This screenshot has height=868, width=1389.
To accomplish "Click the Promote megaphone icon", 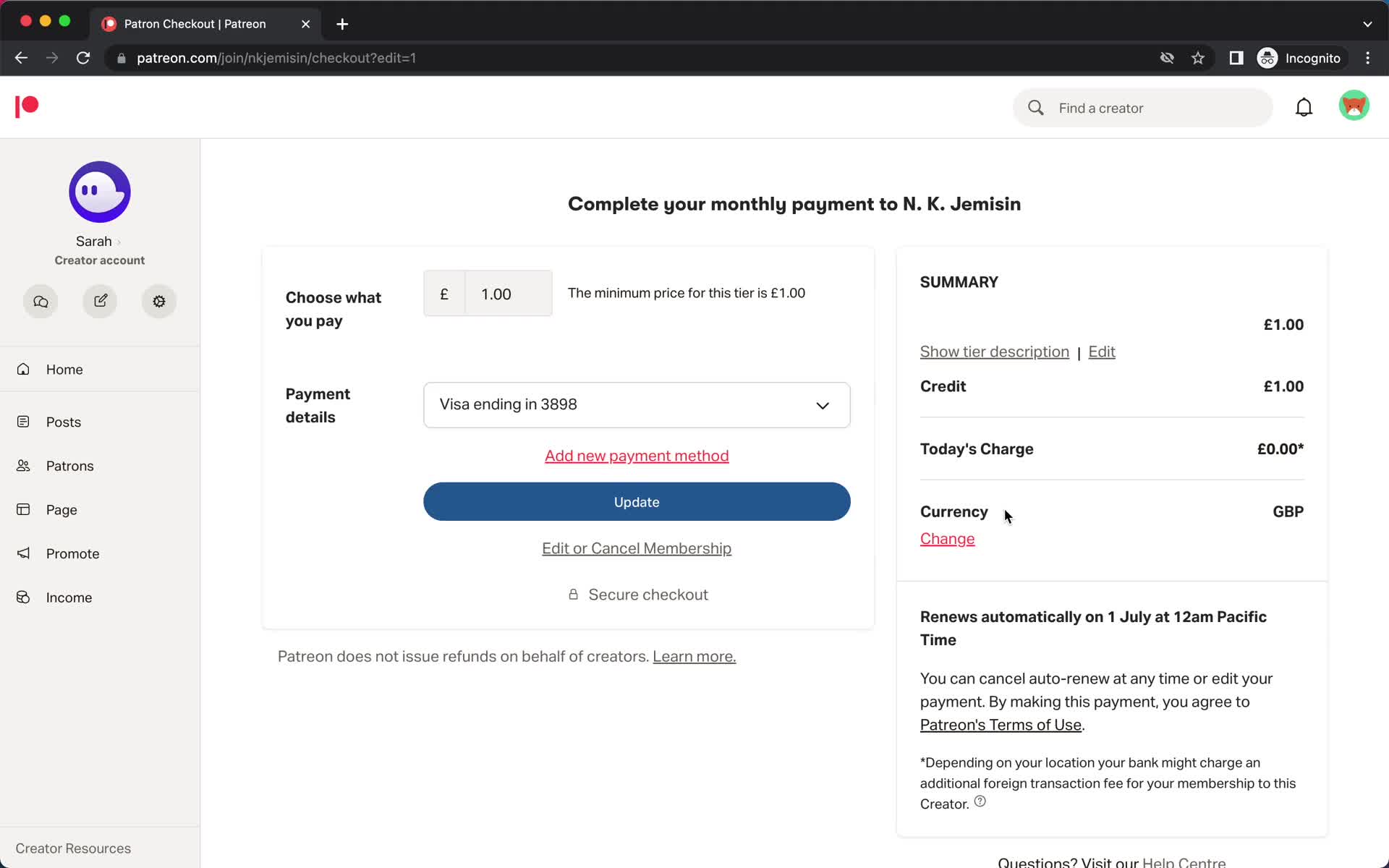I will pos(23,553).
